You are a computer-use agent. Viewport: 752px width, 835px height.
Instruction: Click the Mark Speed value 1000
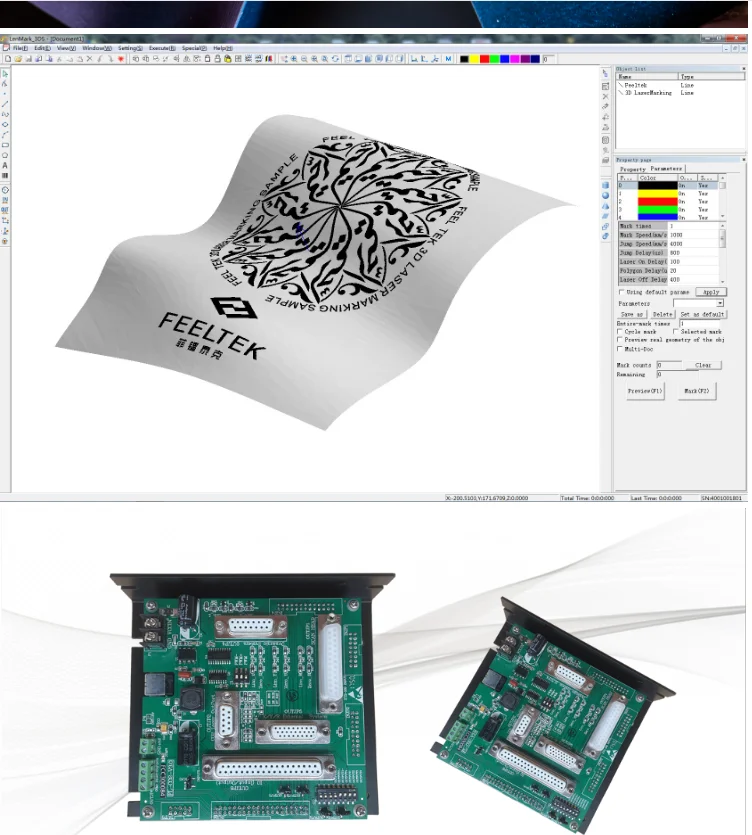click(x=693, y=235)
